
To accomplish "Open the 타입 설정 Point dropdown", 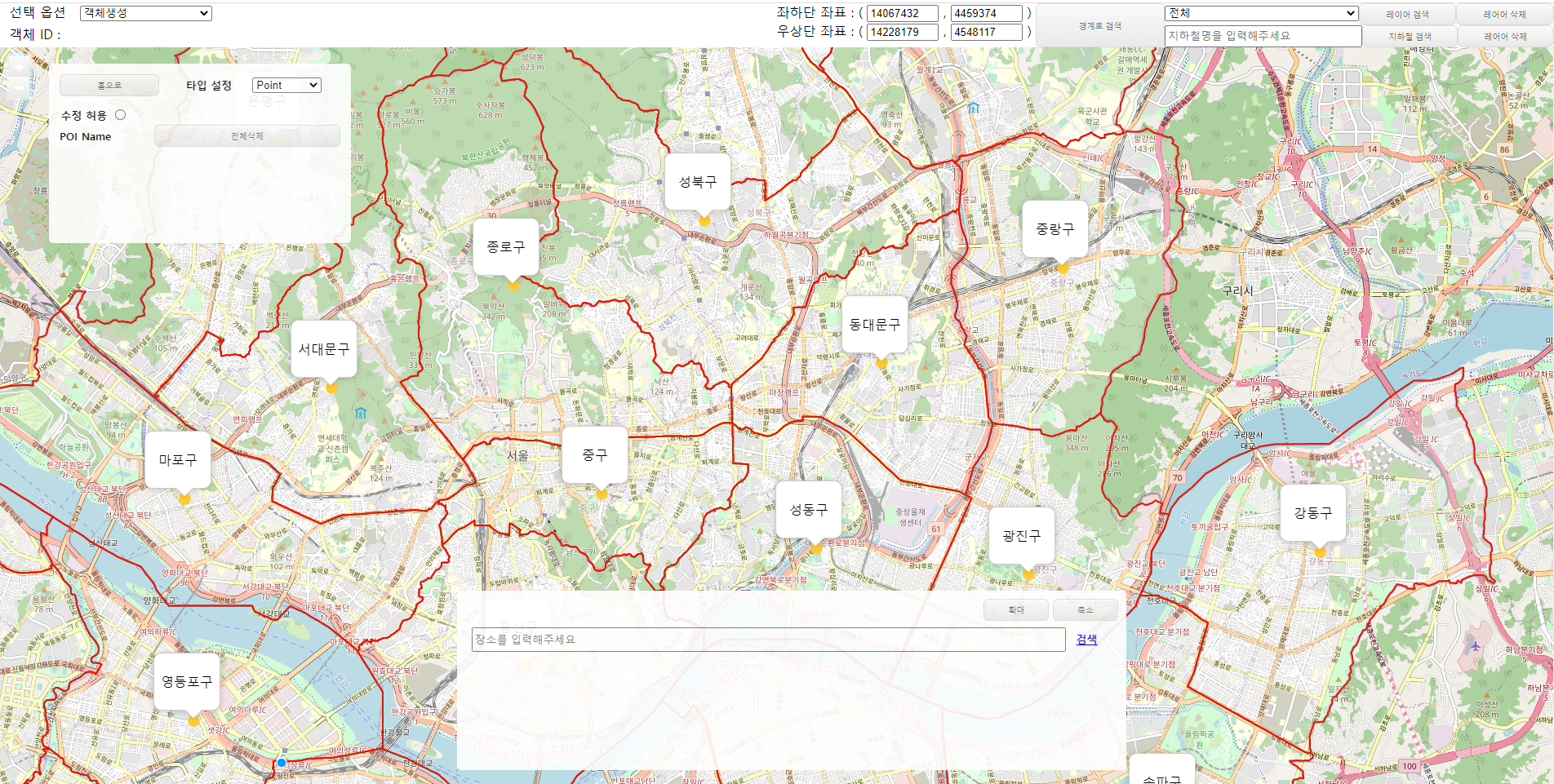I will tap(286, 85).
